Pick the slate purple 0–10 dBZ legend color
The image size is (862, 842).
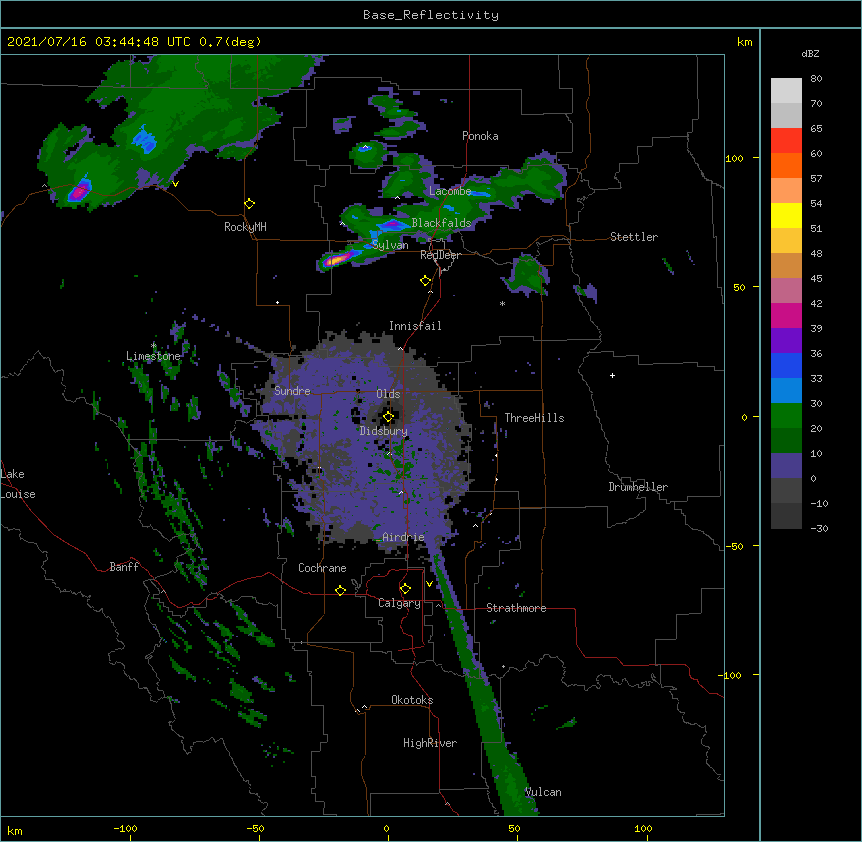(786, 466)
